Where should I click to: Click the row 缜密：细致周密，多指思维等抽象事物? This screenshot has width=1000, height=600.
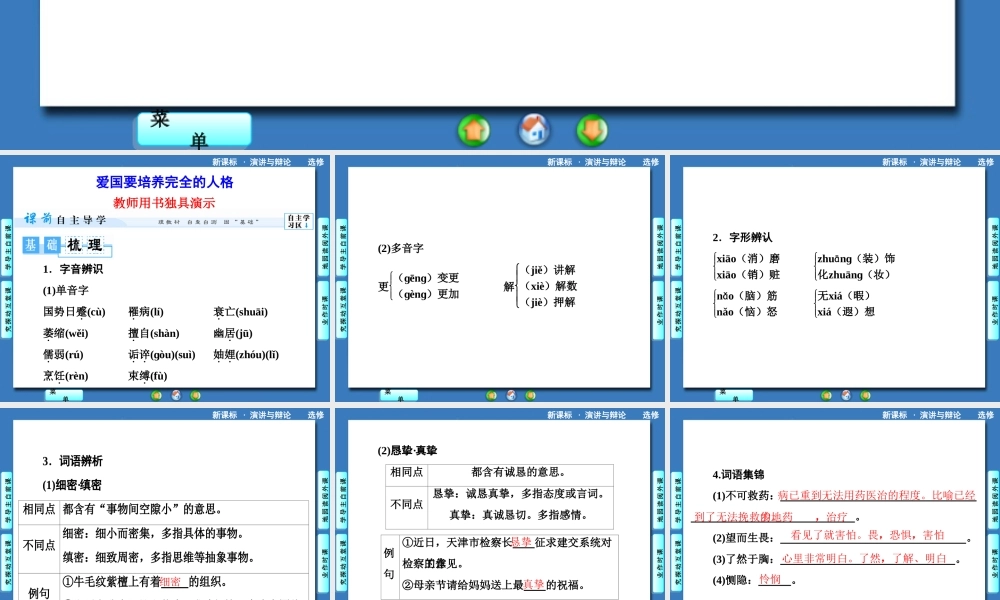(159, 557)
